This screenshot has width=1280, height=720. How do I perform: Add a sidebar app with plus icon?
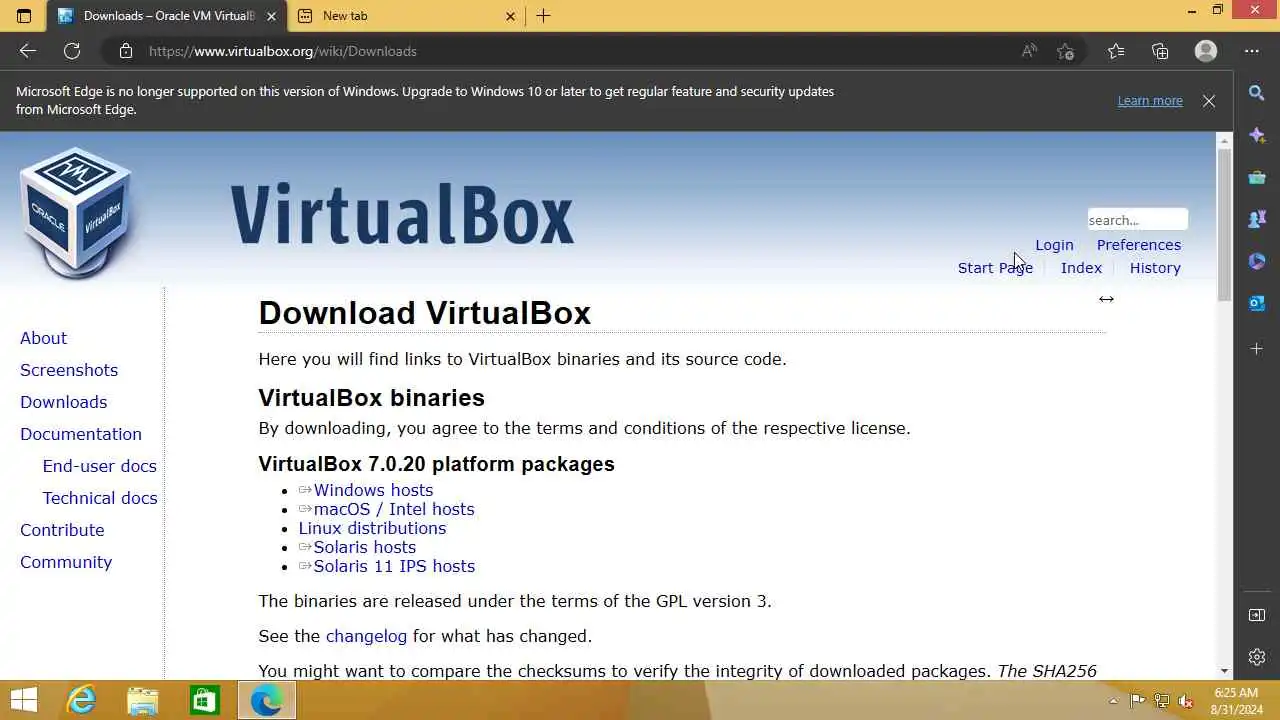click(x=1257, y=348)
